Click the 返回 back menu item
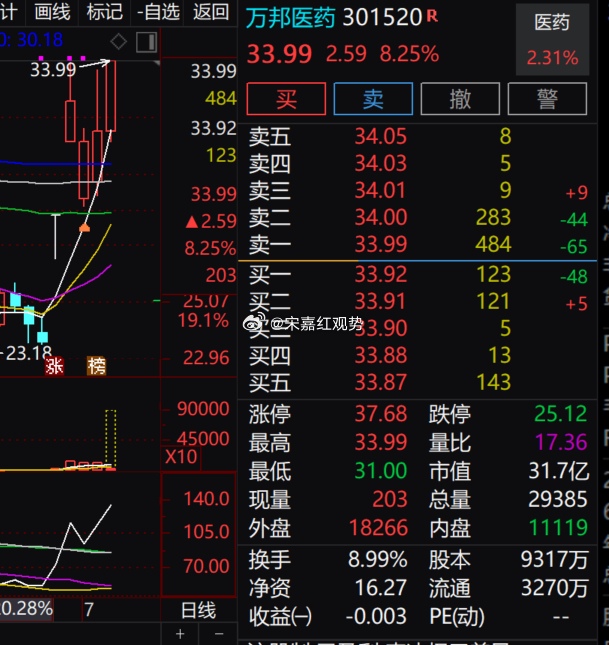The height and width of the screenshot is (645, 609). 211,12
